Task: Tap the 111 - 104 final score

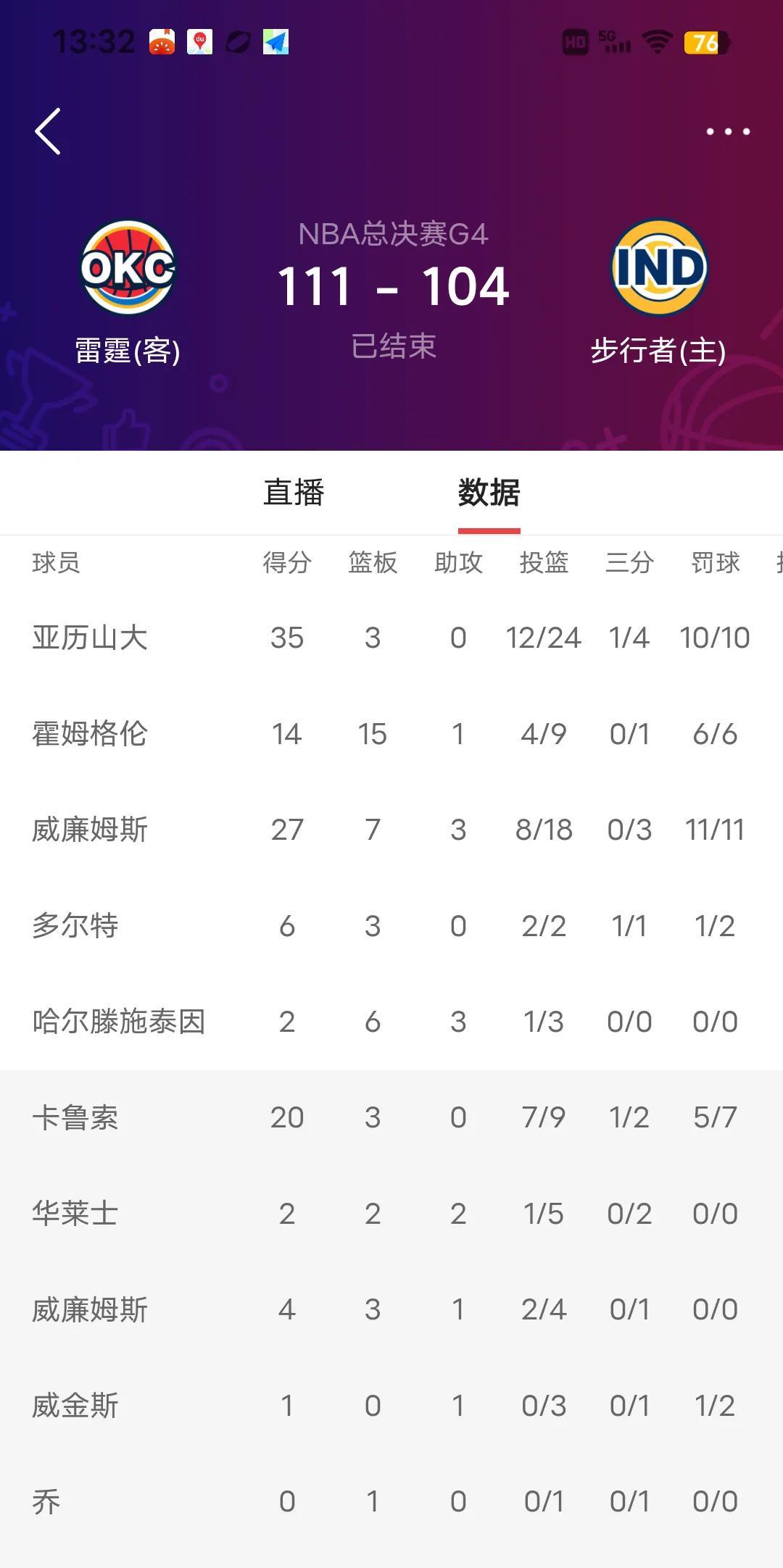Action: (x=393, y=286)
